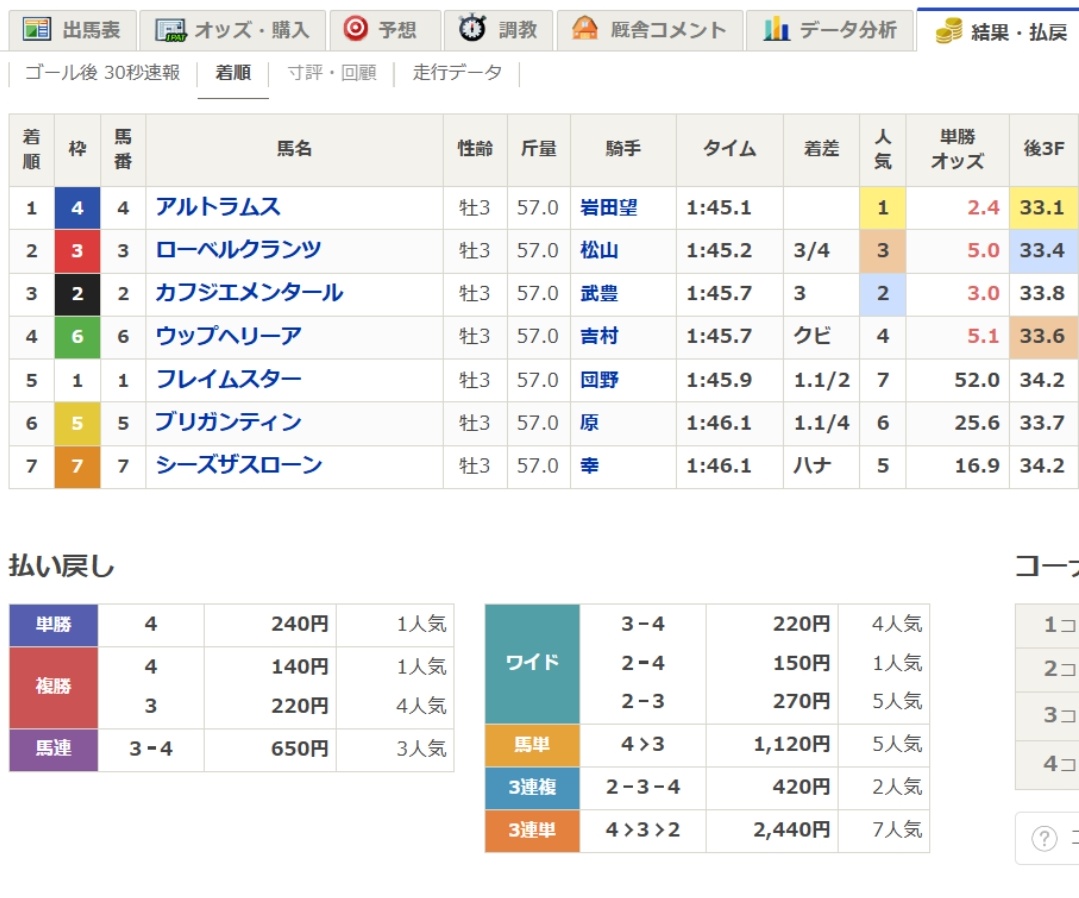Open the オッズ・購入 tab
The image size is (1079, 898).
coord(233,30)
